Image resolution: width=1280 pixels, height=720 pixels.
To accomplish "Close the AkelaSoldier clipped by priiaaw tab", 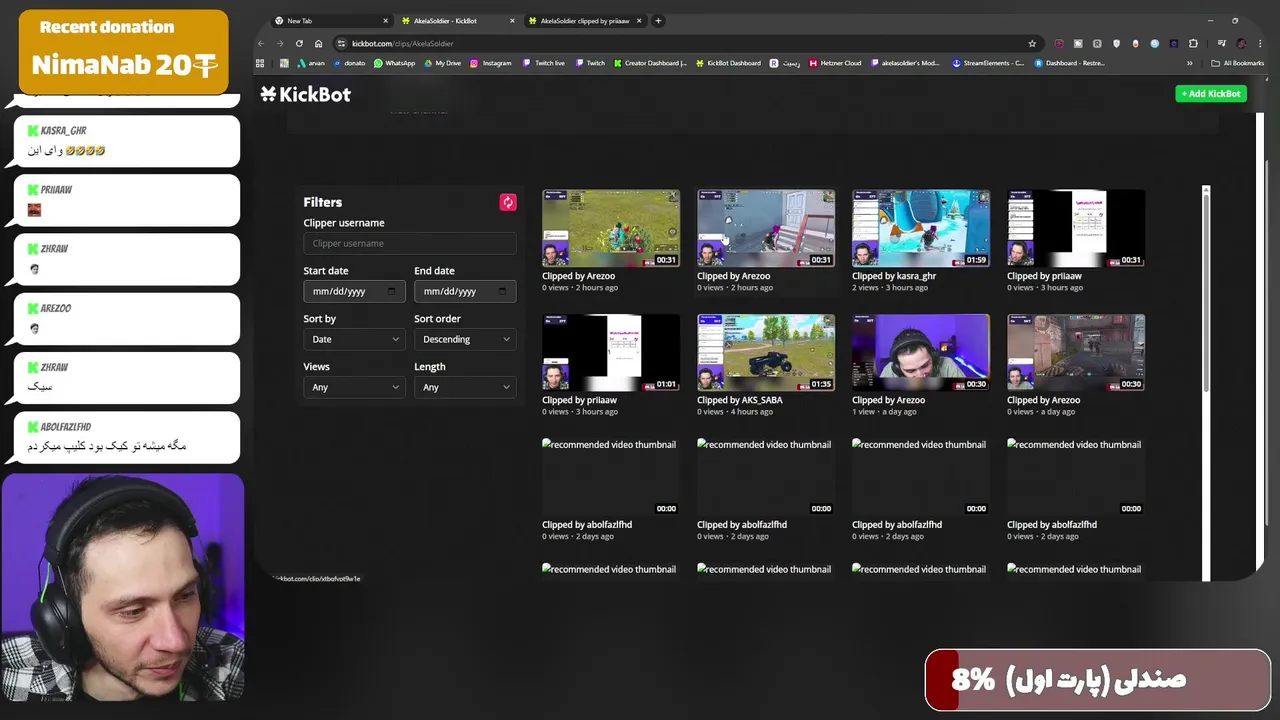I will [640, 20].
